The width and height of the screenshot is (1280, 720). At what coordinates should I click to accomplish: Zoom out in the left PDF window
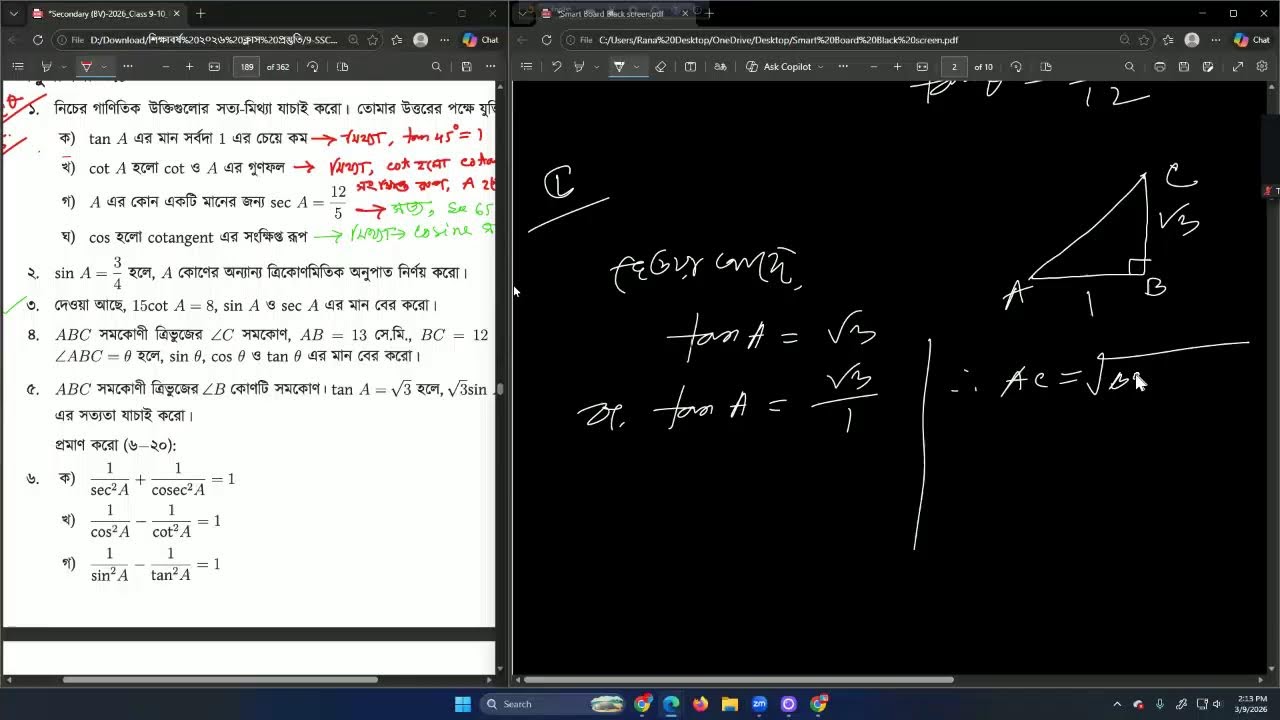(166, 66)
